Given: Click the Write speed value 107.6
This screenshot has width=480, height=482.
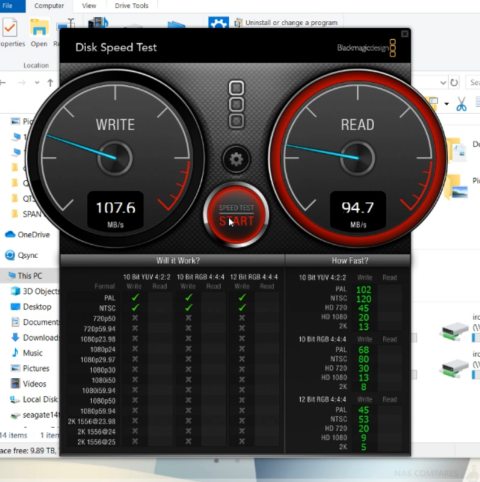Looking at the screenshot, I should point(116,208).
